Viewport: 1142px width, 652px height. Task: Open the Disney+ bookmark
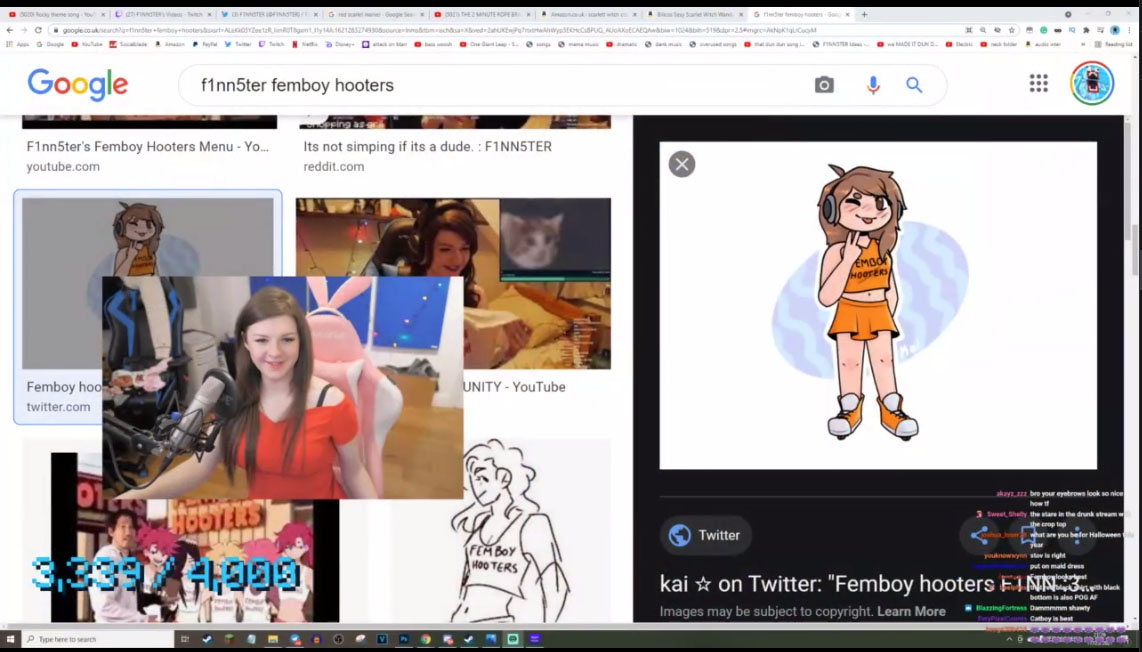[341, 44]
